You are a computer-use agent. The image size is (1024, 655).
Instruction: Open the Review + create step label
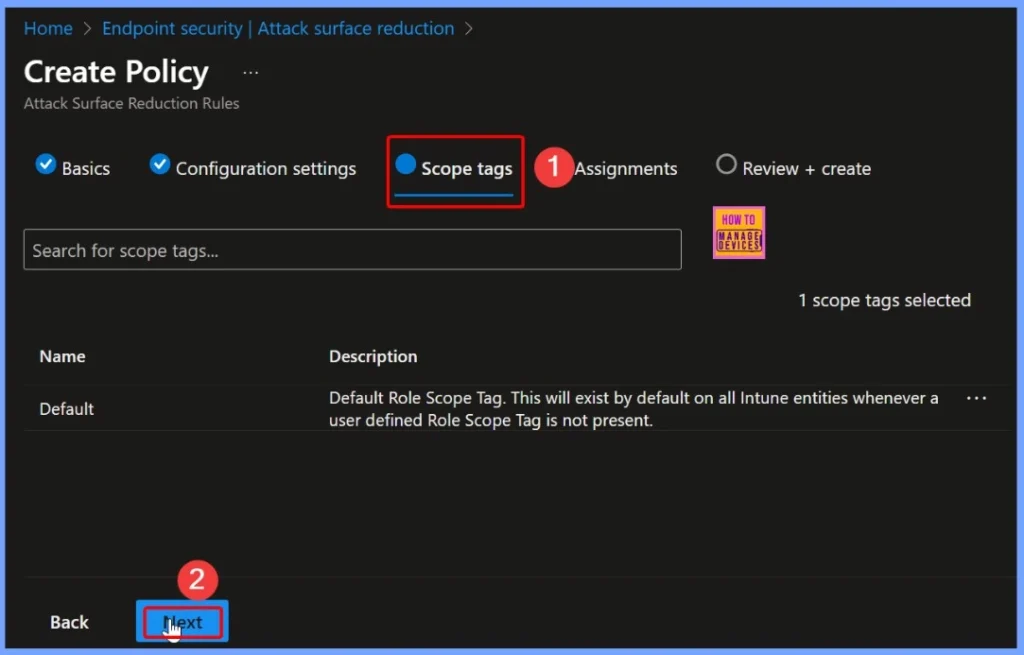click(806, 169)
